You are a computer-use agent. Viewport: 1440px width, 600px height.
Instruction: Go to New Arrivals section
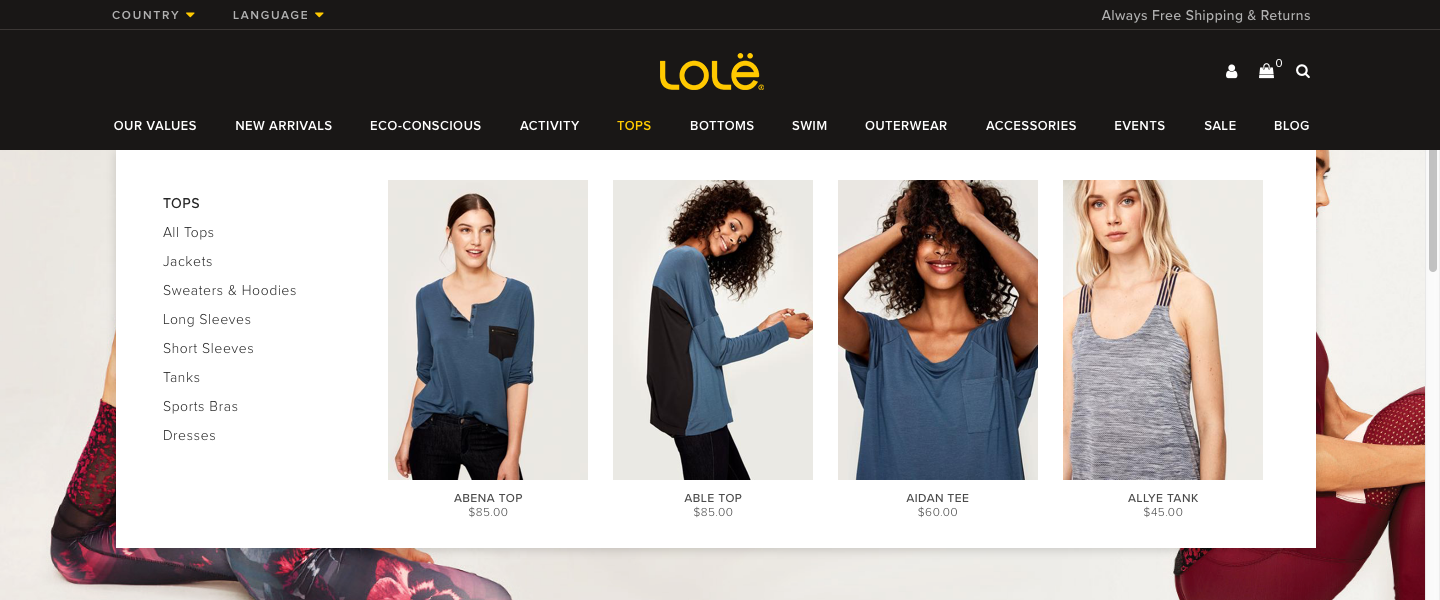pyautogui.click(x=284, y=126)
